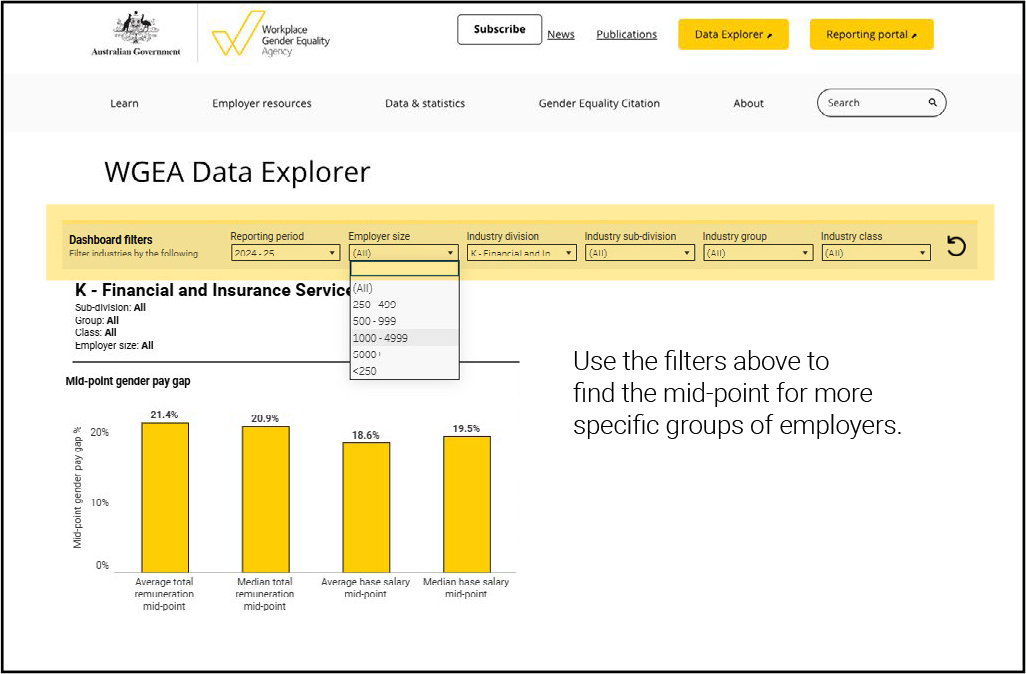Screen dimensions: 1026x674
Task: Open the Reporting portal
Action: point(871,33)
